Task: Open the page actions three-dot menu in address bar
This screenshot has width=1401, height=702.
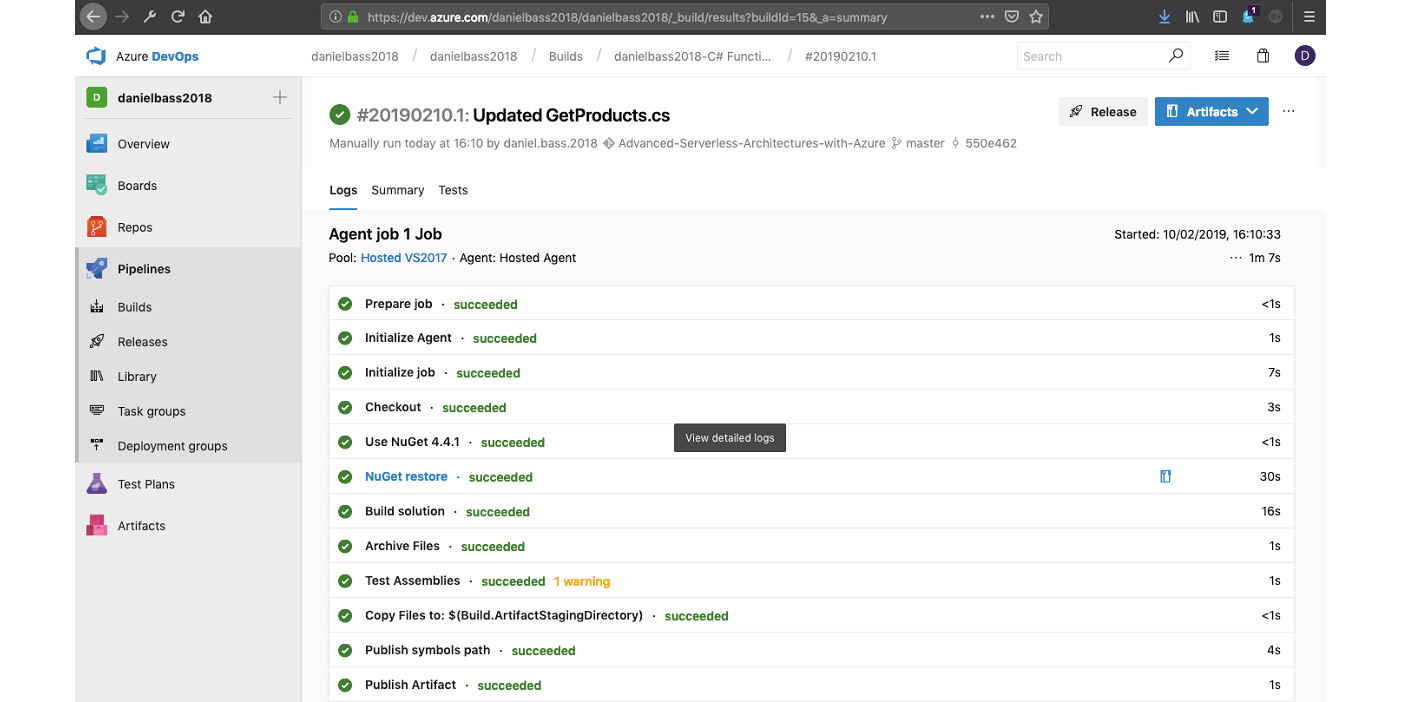Action: click(x=987, y=17)
